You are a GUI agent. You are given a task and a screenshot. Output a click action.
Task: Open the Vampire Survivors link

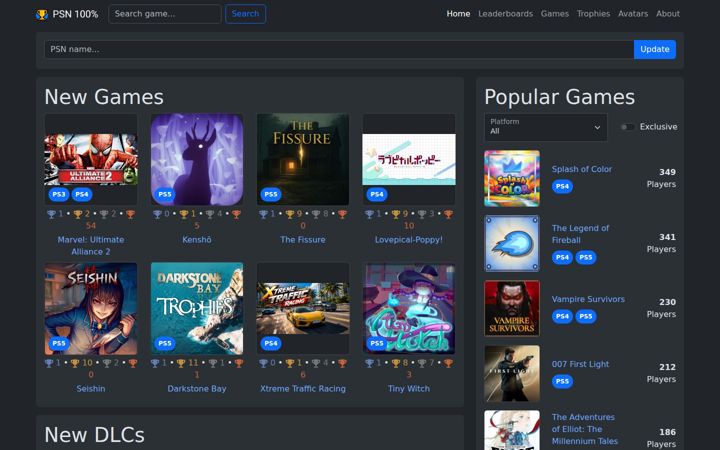coord(588,299)
